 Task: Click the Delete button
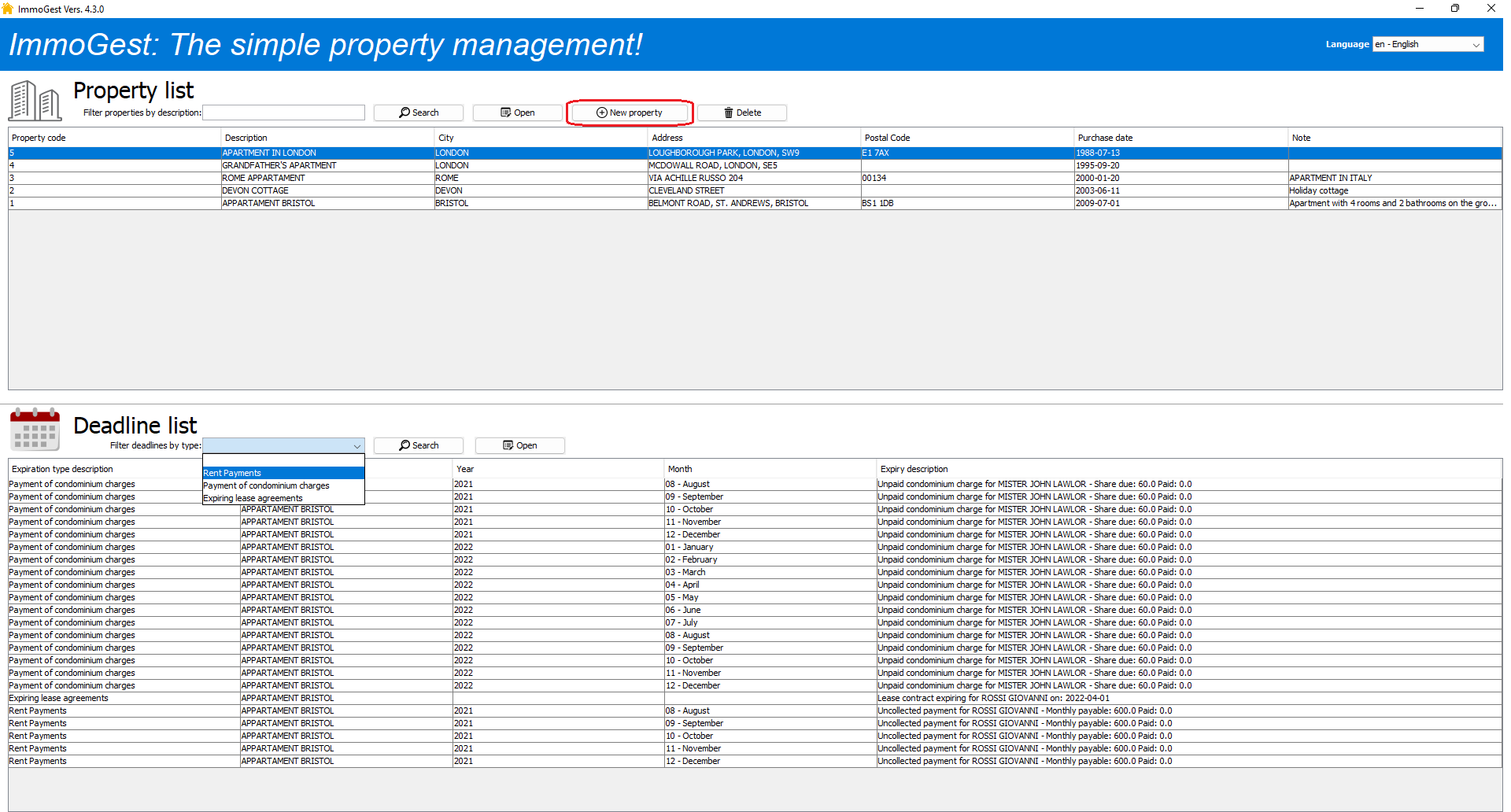741,113
